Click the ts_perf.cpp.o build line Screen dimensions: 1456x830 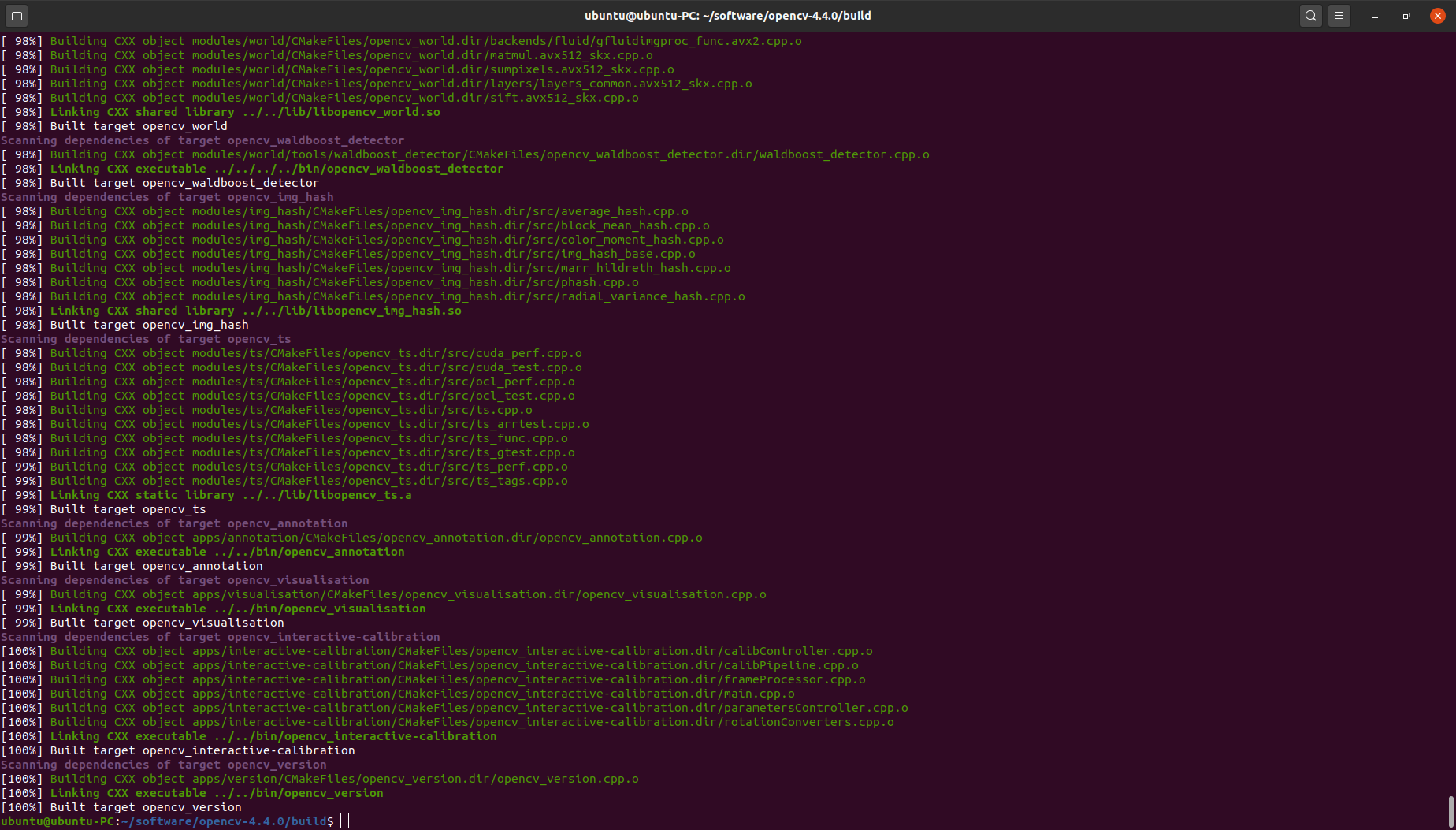tap(284, 467)
